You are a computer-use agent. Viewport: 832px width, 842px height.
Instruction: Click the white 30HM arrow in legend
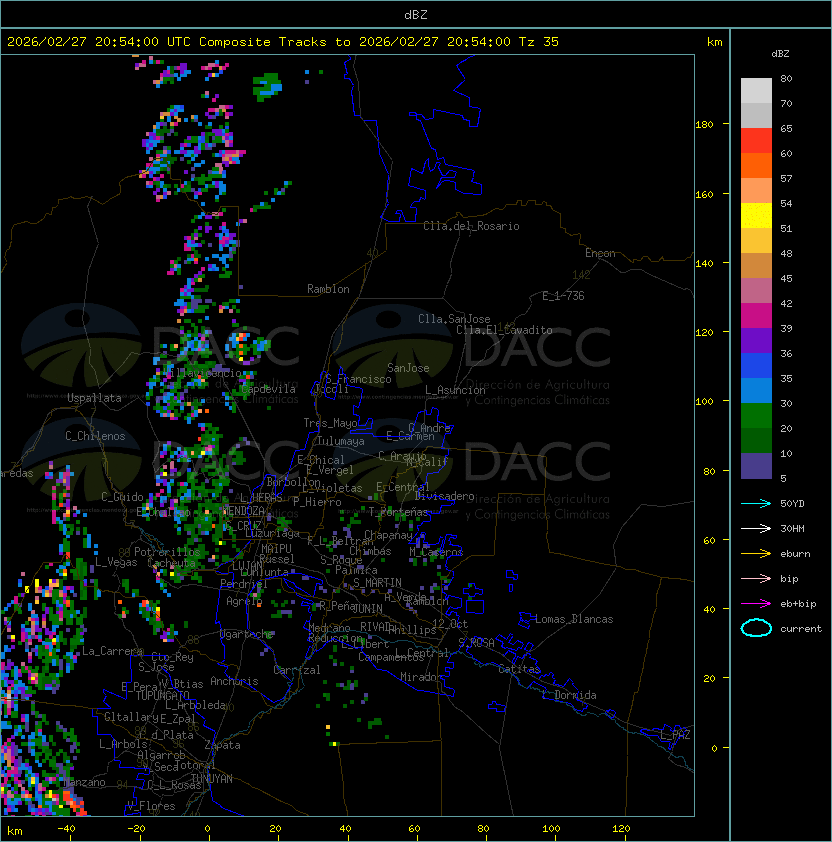pos(756,528)
